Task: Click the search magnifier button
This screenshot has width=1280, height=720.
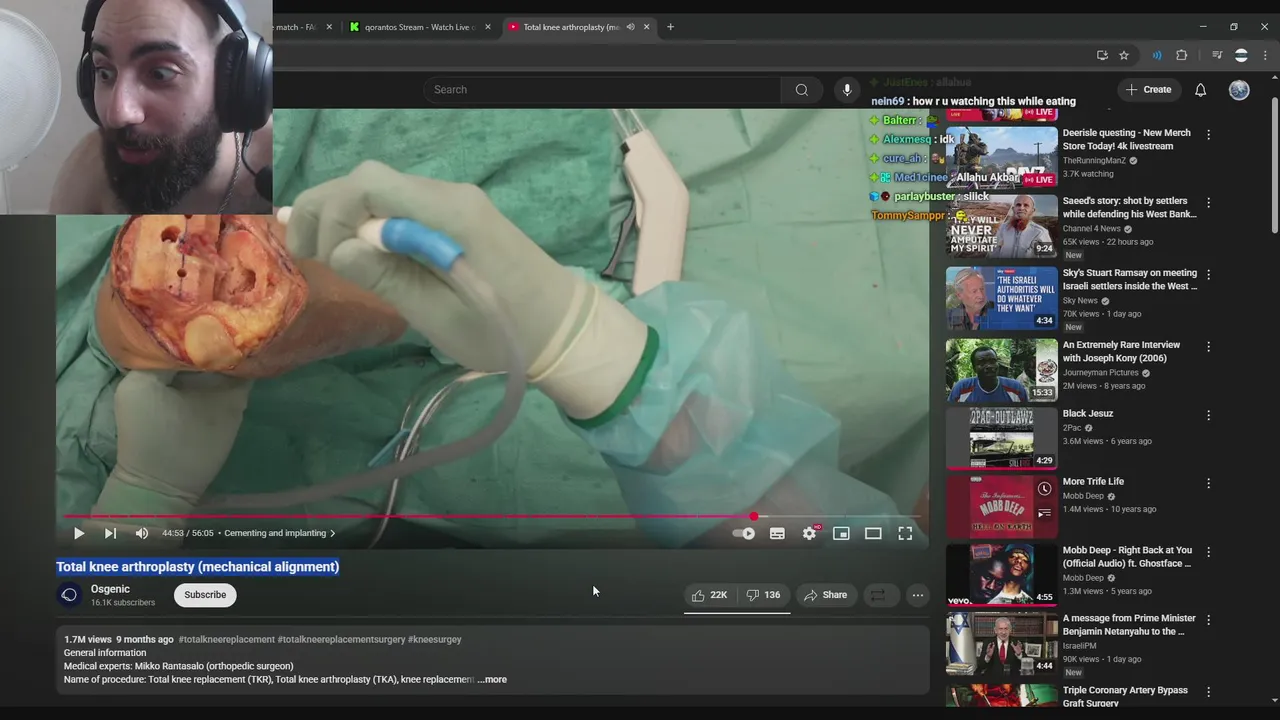Action: pos(802,90)
